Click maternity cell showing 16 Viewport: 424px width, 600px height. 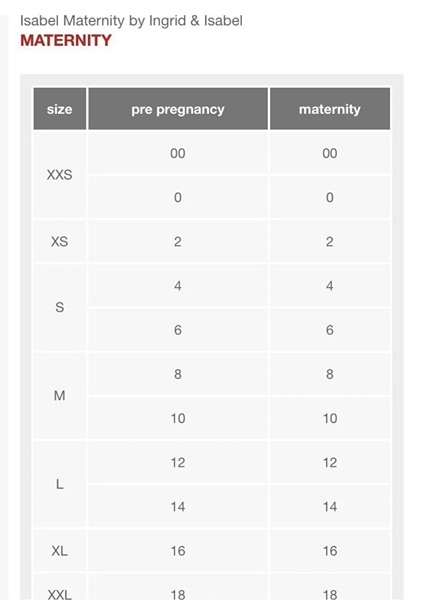pyautogui.click(x=330, y=551)
